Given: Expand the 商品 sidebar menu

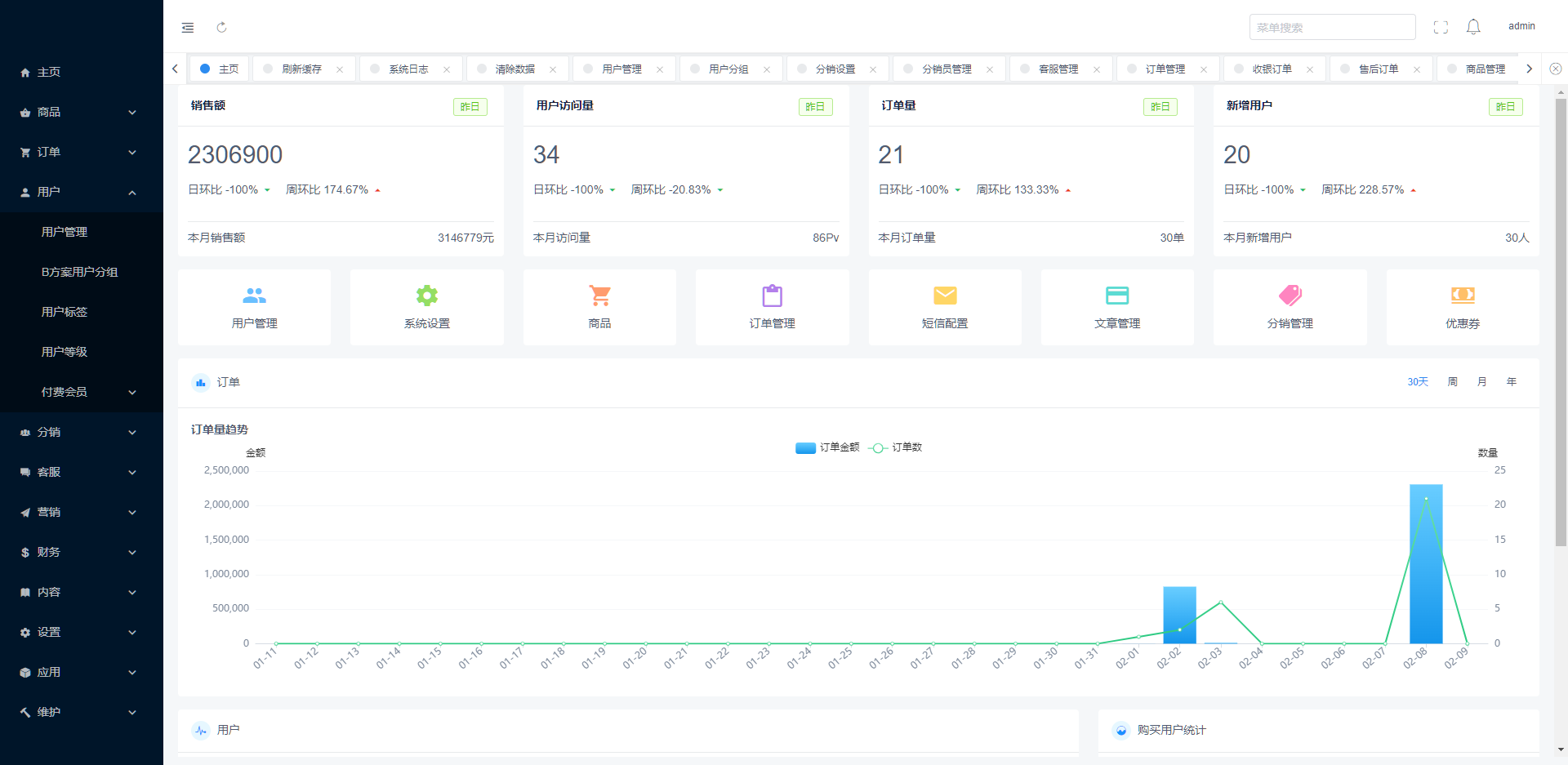Looking at the screenshot, I should (82, 112).
